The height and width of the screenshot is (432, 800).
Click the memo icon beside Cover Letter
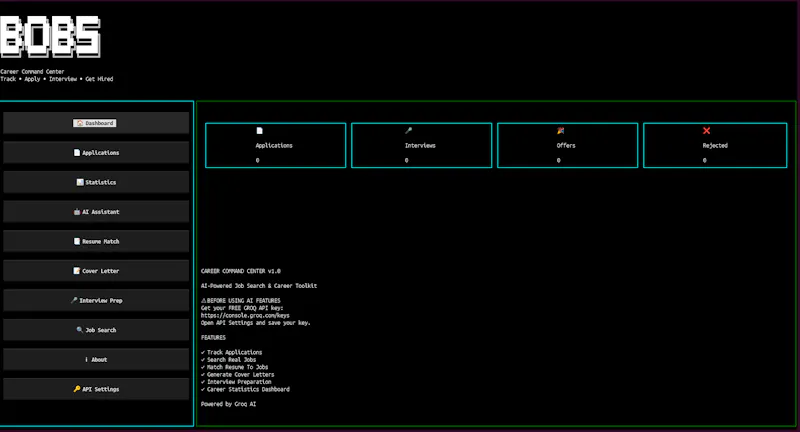tap(77, 271)
